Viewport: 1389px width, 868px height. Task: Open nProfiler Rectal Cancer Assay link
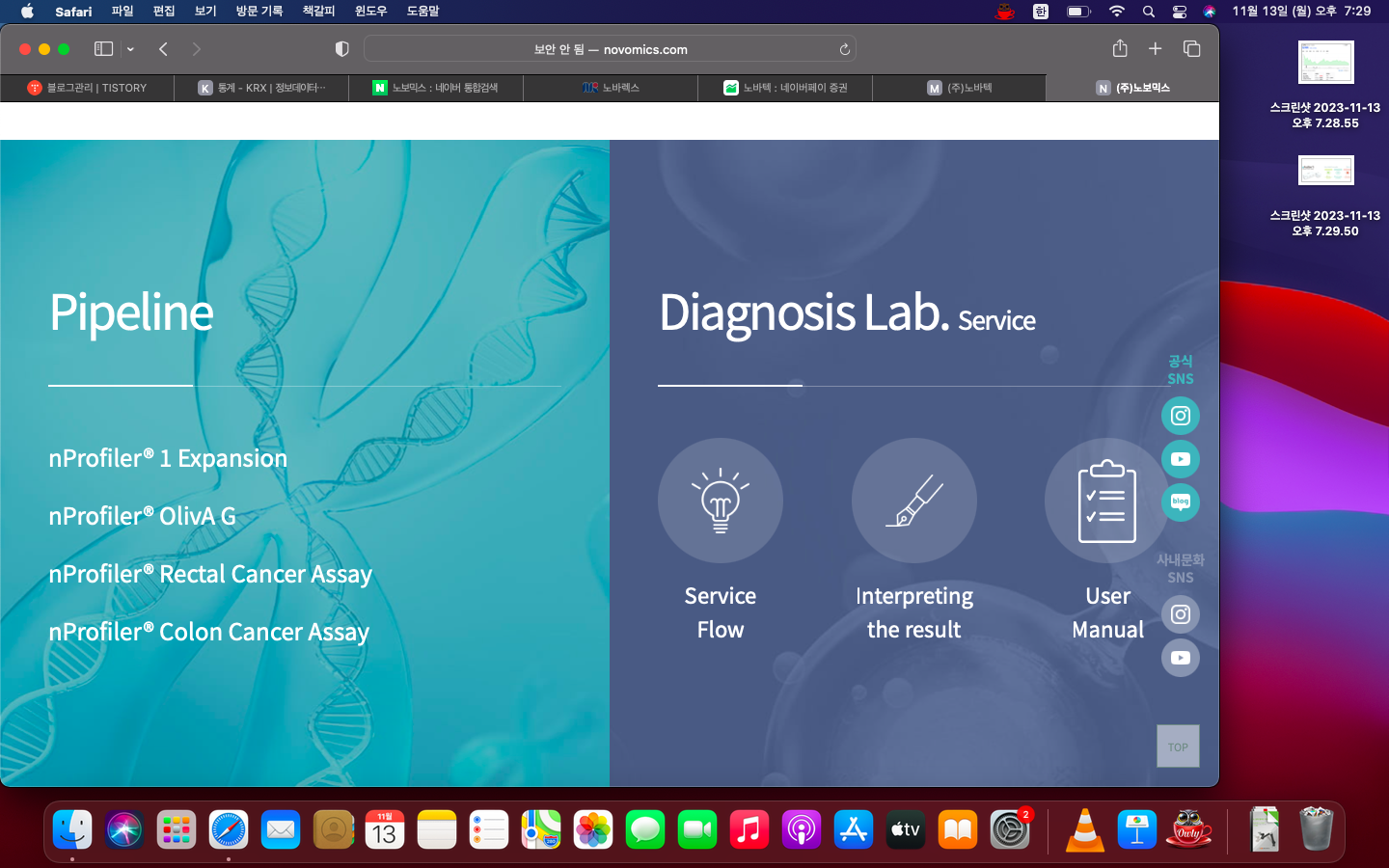tap(210, 574)
